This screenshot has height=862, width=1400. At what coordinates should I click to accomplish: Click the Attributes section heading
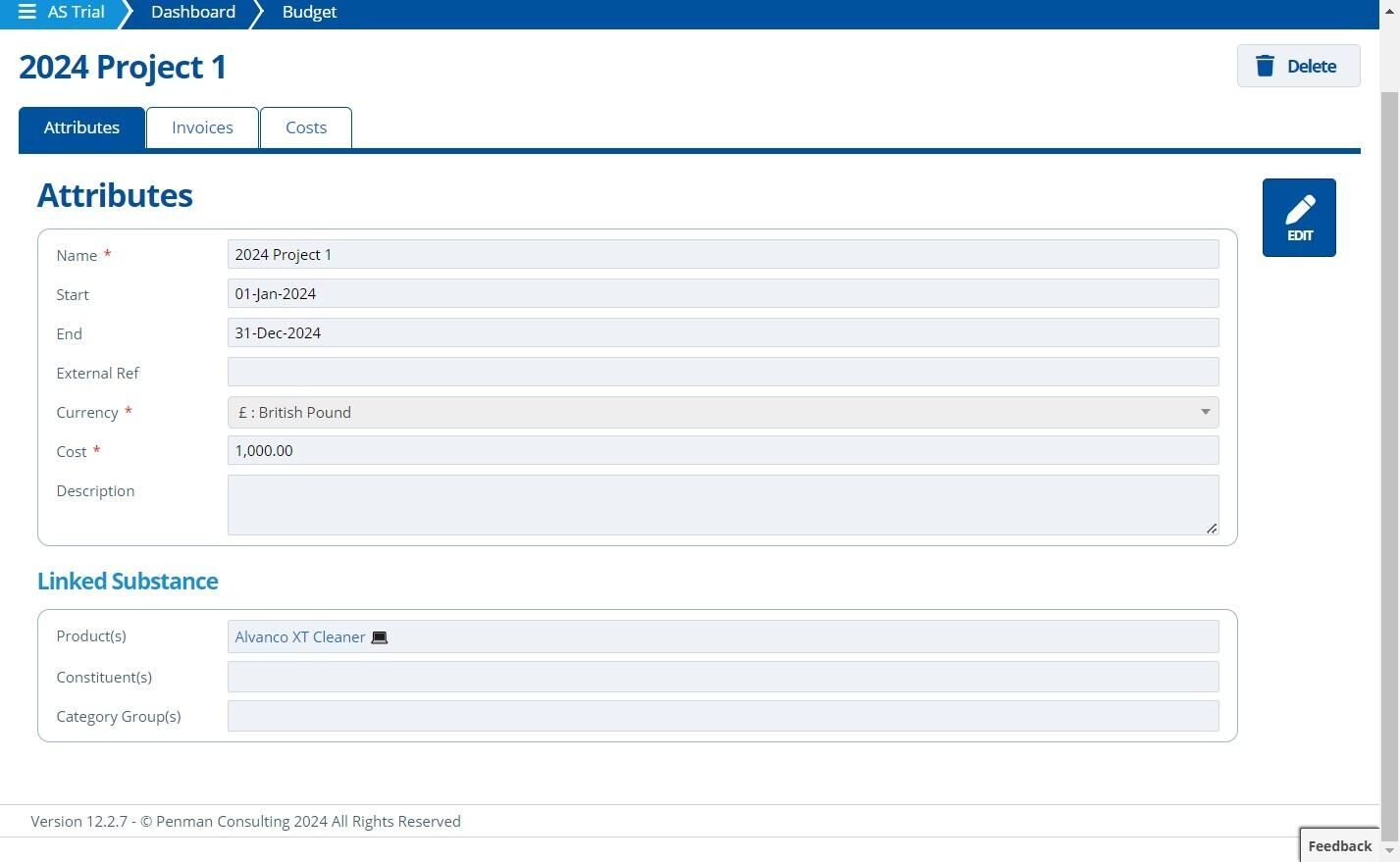[x=115, y=195]
